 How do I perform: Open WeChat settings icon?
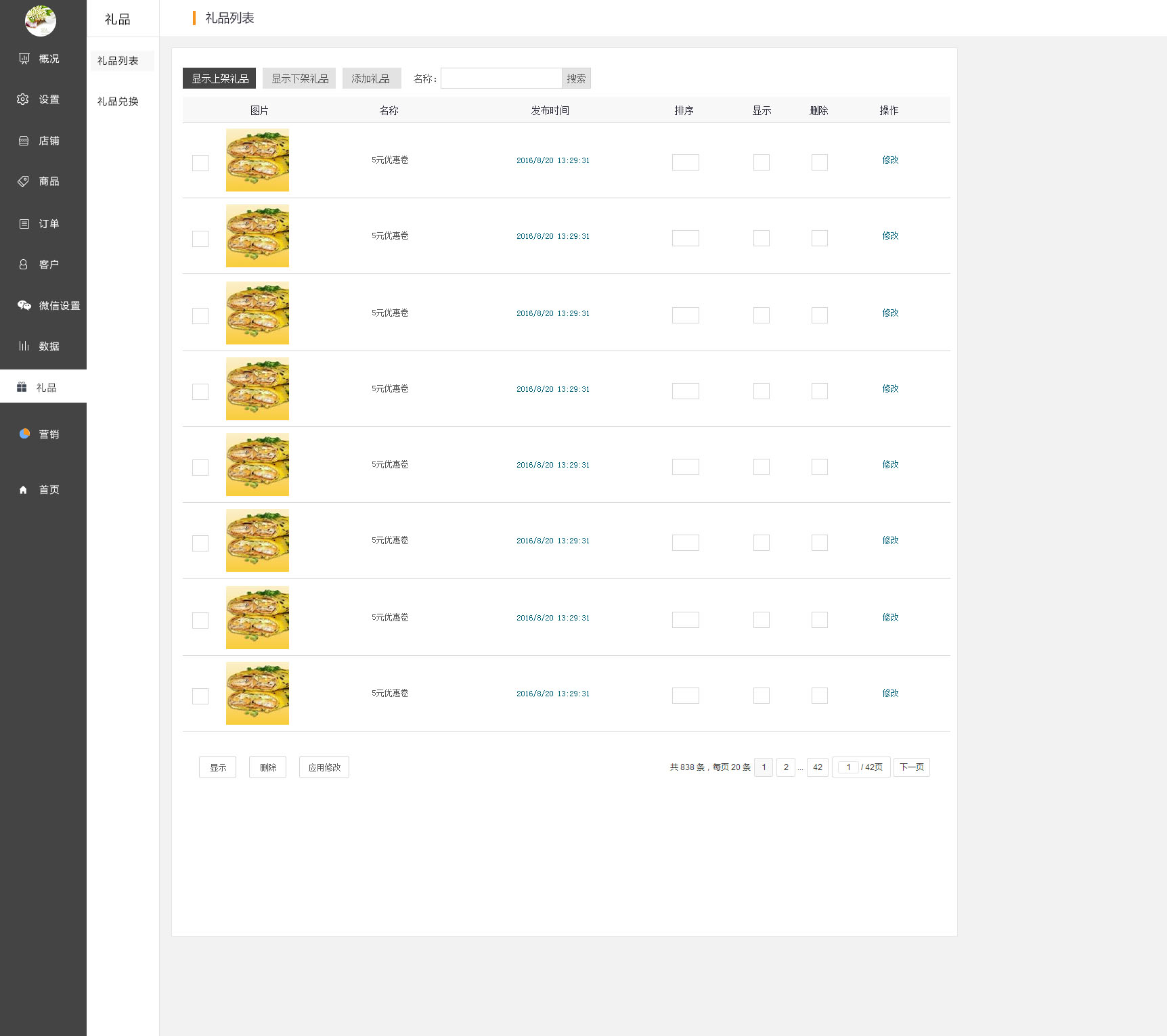click(24, 306)
